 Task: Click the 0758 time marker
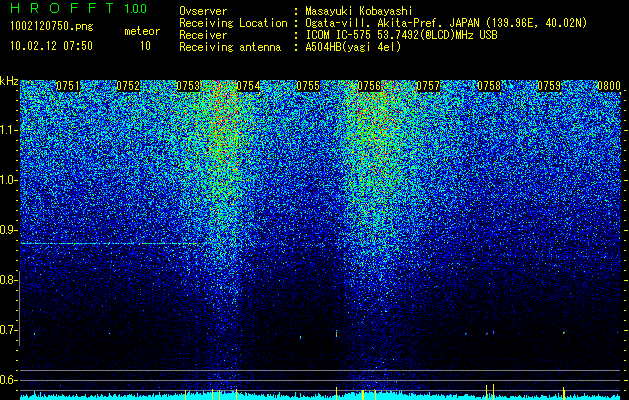coord(489,86)
